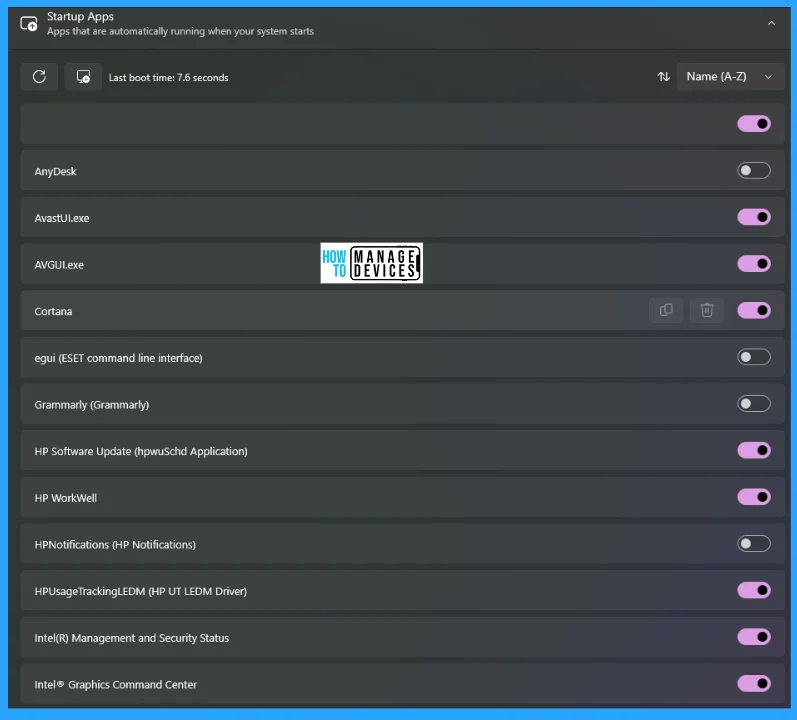Select the AnyDesk entry name
797x720 pixels.
pyautogui.click(x=55, y=172)
